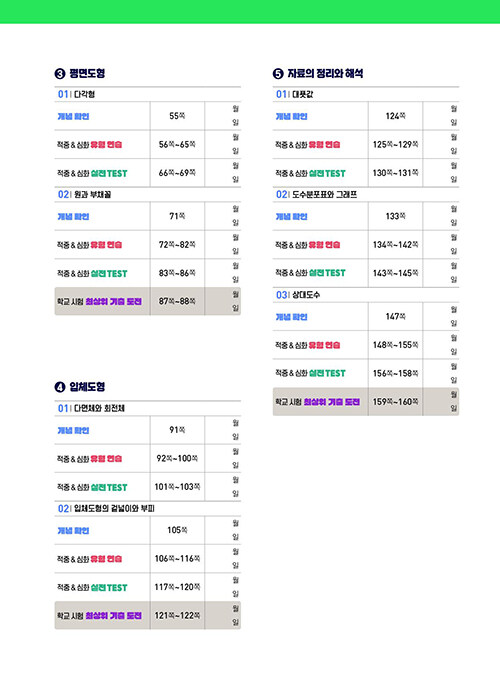Click the 124쪽 page number for 대푯값
This screenshot has width=500, height=675.
pyautogui.click(x=395, y=116)
